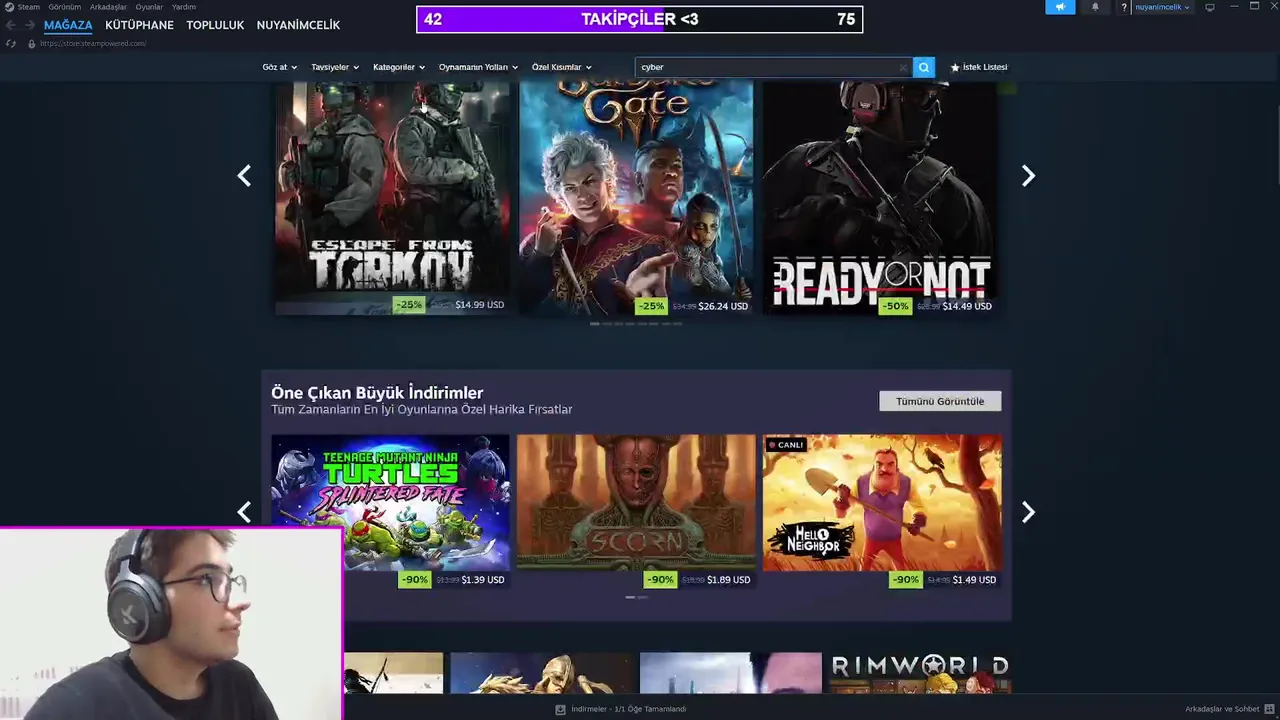Select first page dot under top carousel
1280x720 pixels.
594,324
